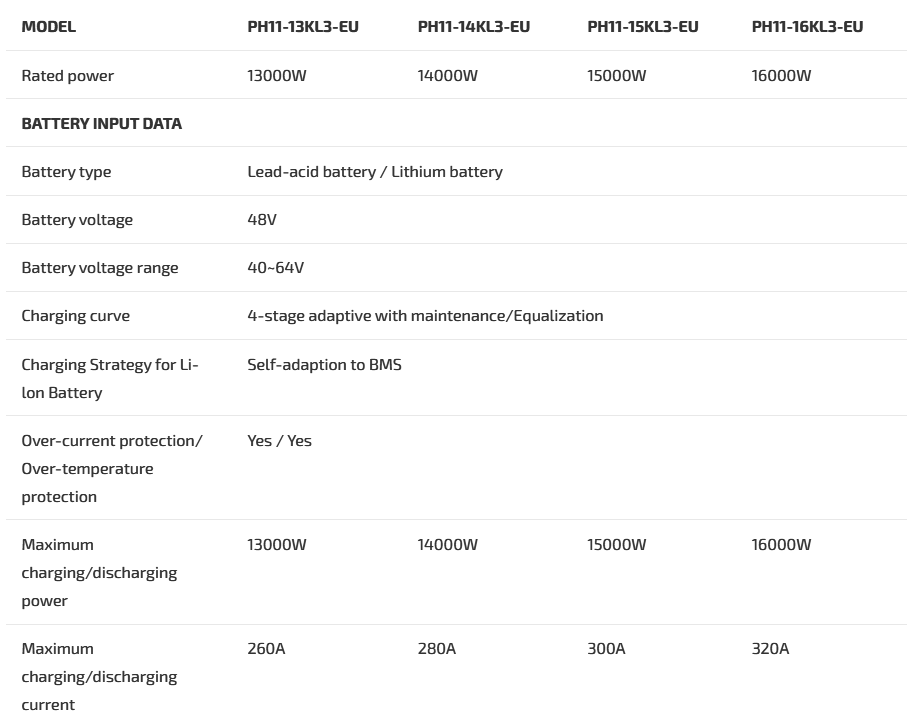Image resolution: width=908 pixels, height=724 pixels.
Task: Click the Battery type row label
Action: pyautogui.click(x=66, y=172)
